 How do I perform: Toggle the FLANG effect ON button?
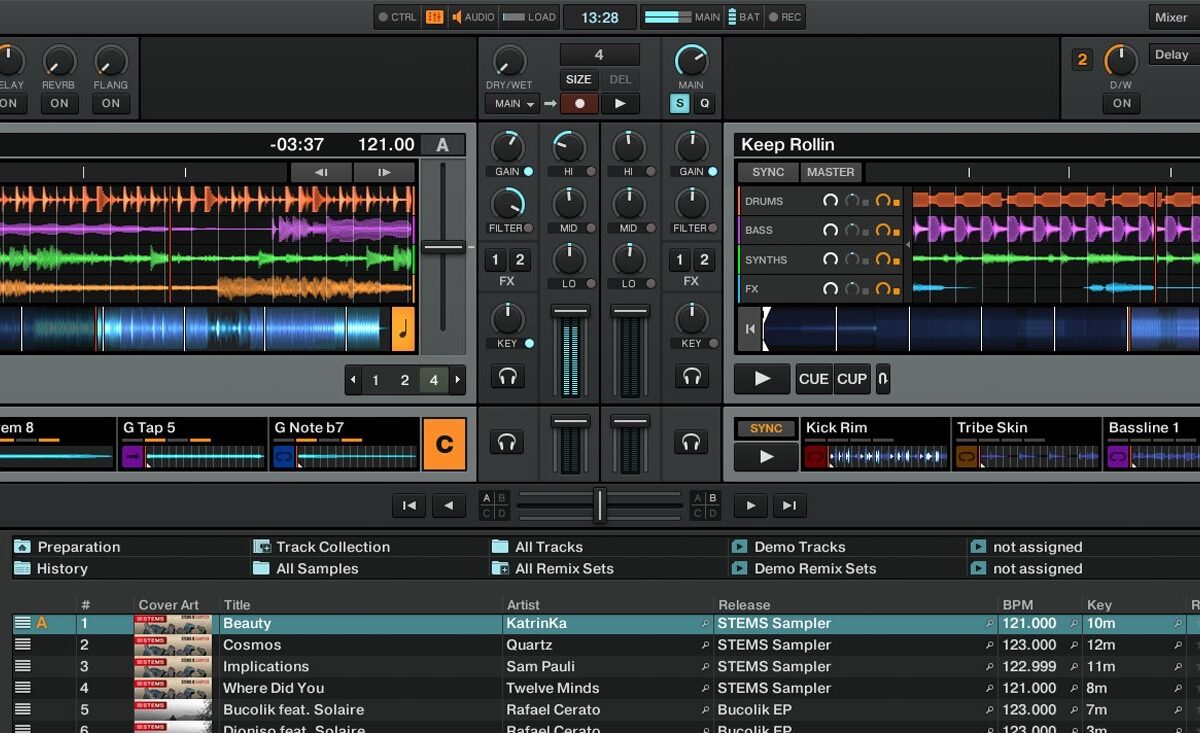point(110,103)
